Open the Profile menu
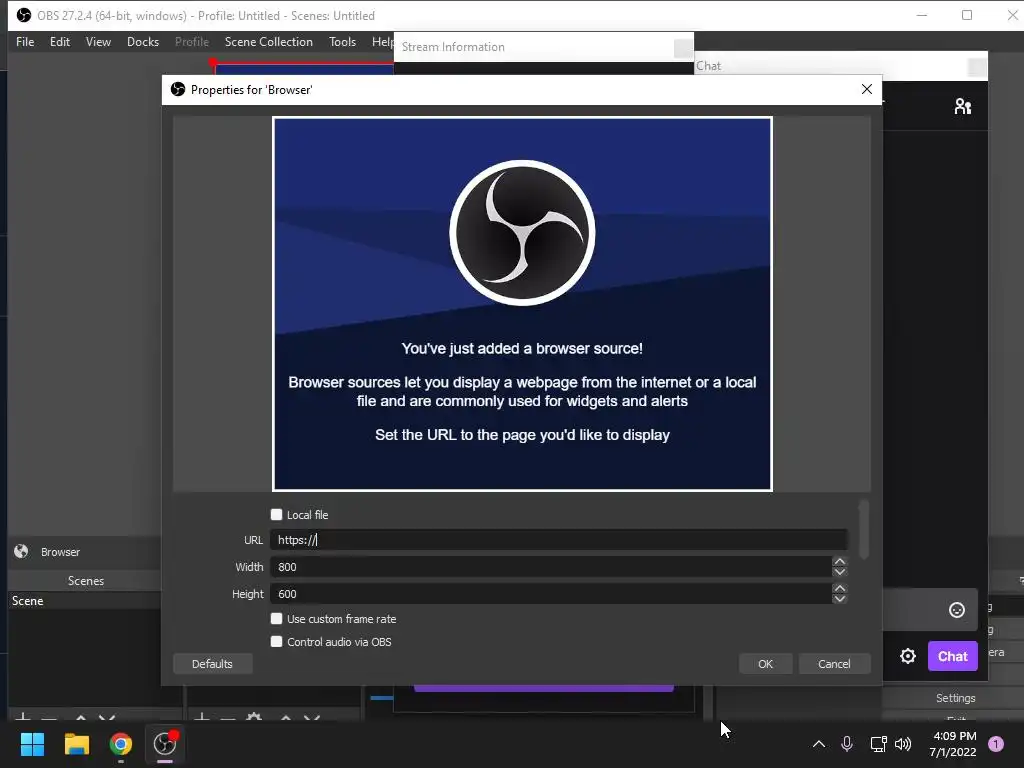Viewport: 1024px width, 768px height. pyautogui.click(x=191, y=42)
